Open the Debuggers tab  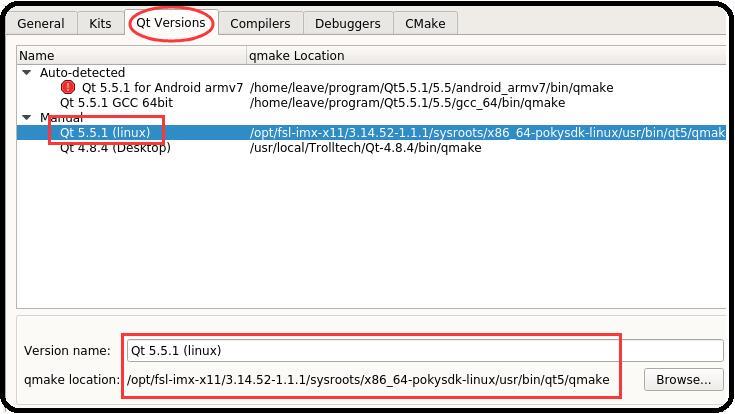click(x=347, y=23)
